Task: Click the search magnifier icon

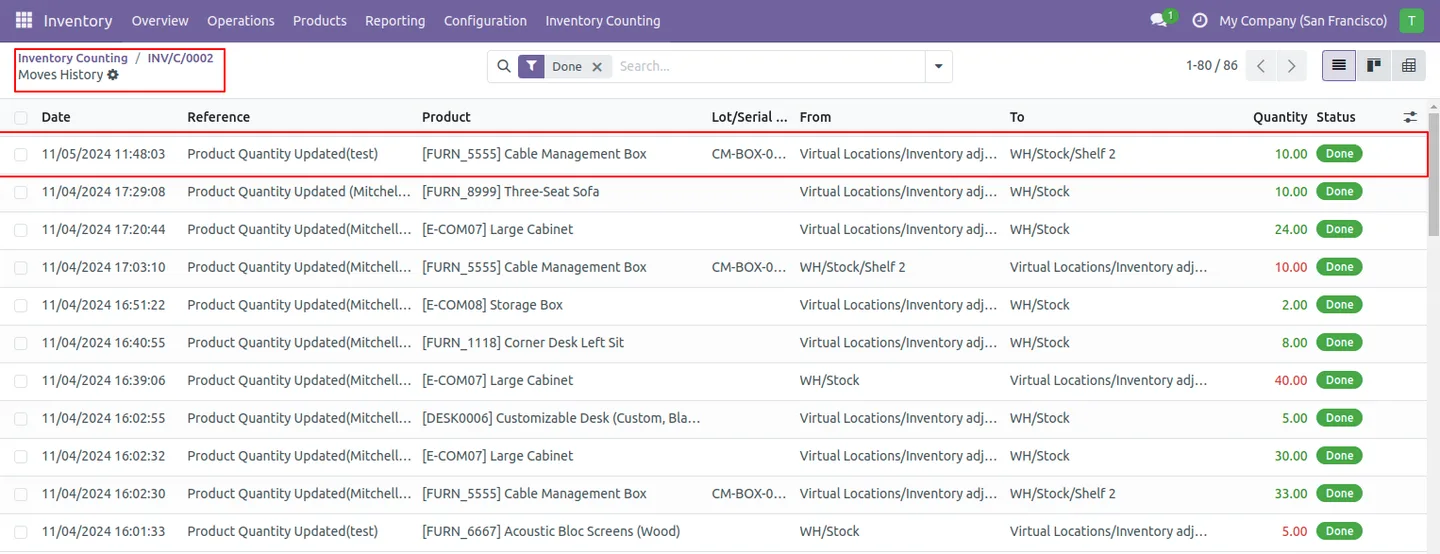Action: [504, 66]
